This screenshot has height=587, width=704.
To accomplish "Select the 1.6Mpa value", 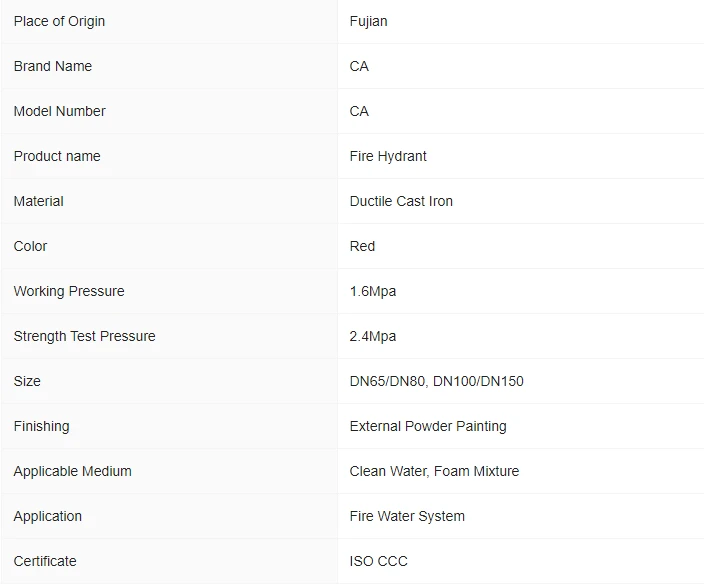I will tap(373, 291).
